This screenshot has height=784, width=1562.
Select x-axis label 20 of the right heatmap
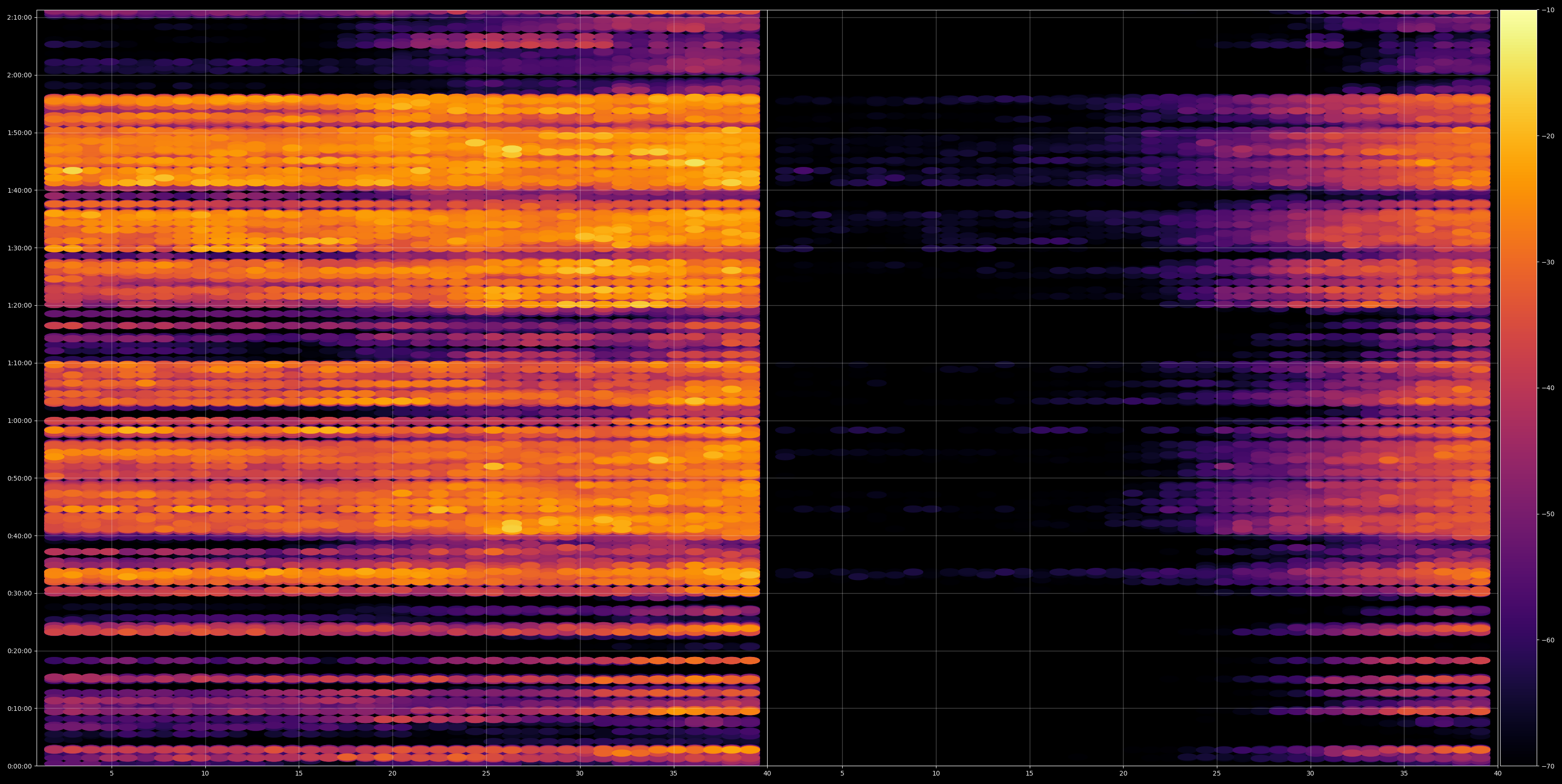point(1123,774)
